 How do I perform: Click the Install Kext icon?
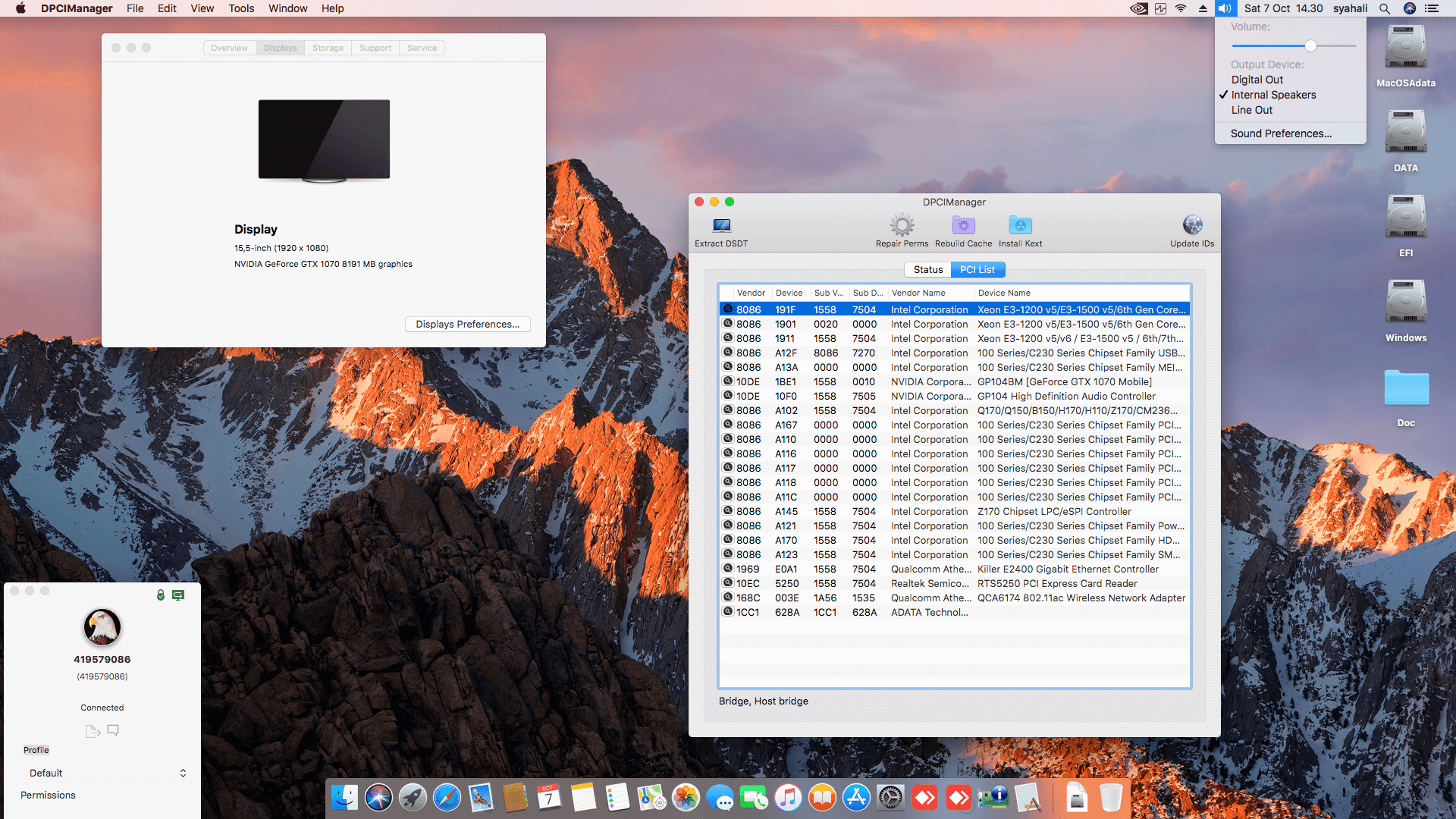tap(1020, 225)
